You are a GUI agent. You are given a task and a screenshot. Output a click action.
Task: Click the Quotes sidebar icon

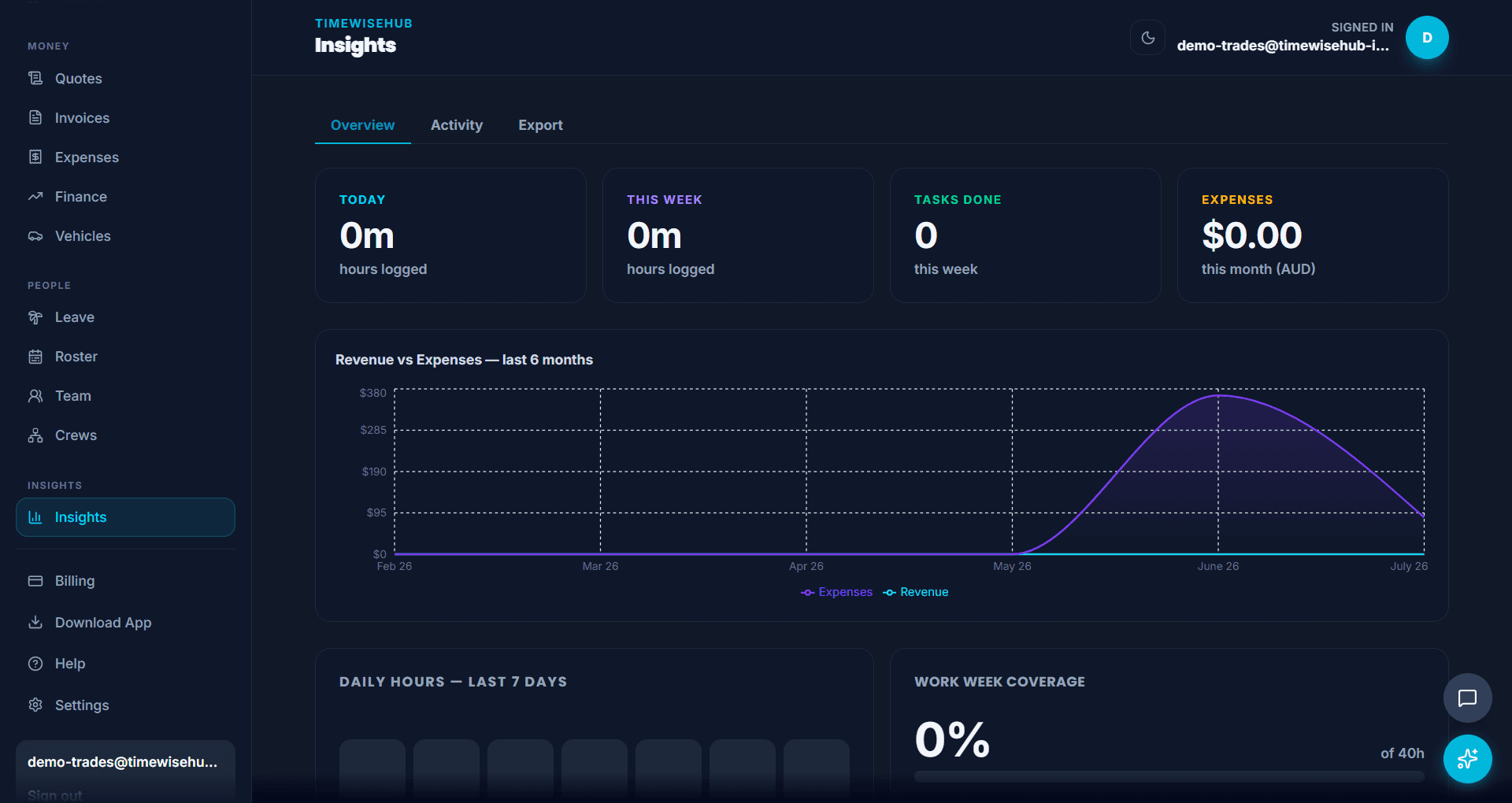[35, 78]
